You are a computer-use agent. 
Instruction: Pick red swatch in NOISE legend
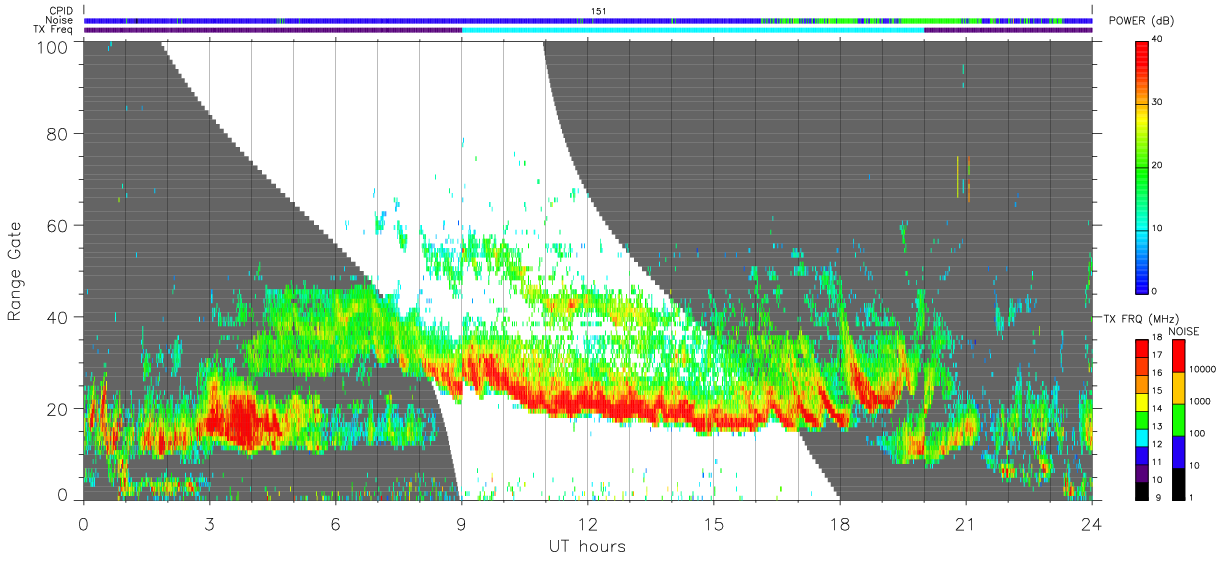click(x=1181, y=355)
